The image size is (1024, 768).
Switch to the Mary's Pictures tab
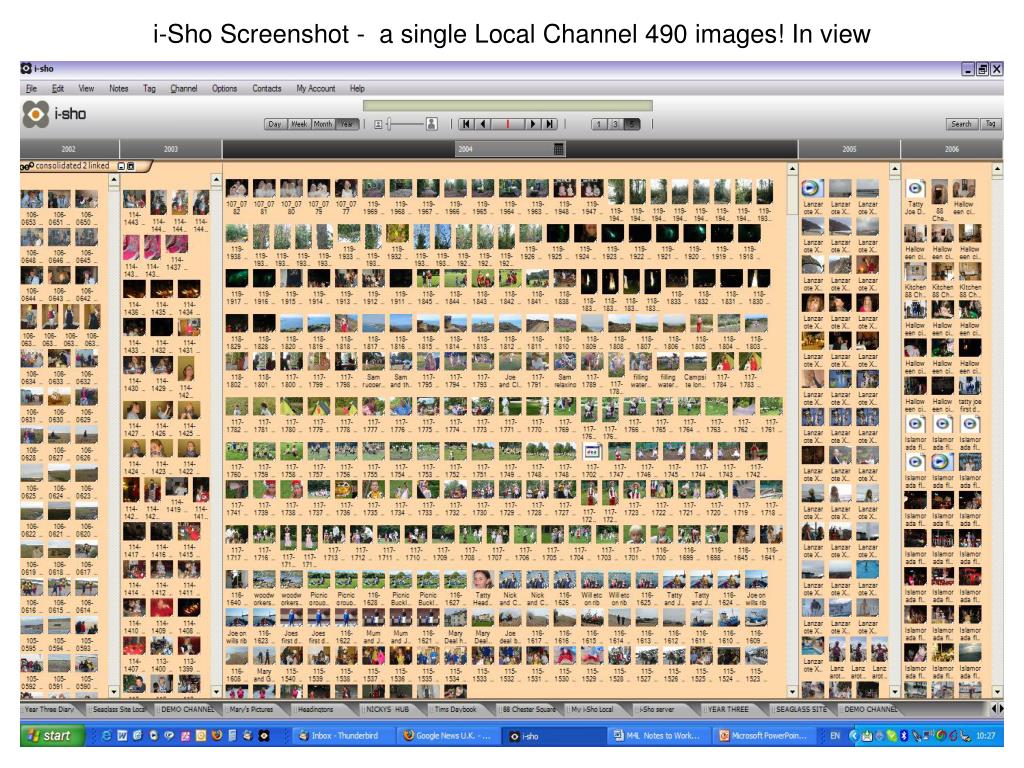[x=251, y=709]
